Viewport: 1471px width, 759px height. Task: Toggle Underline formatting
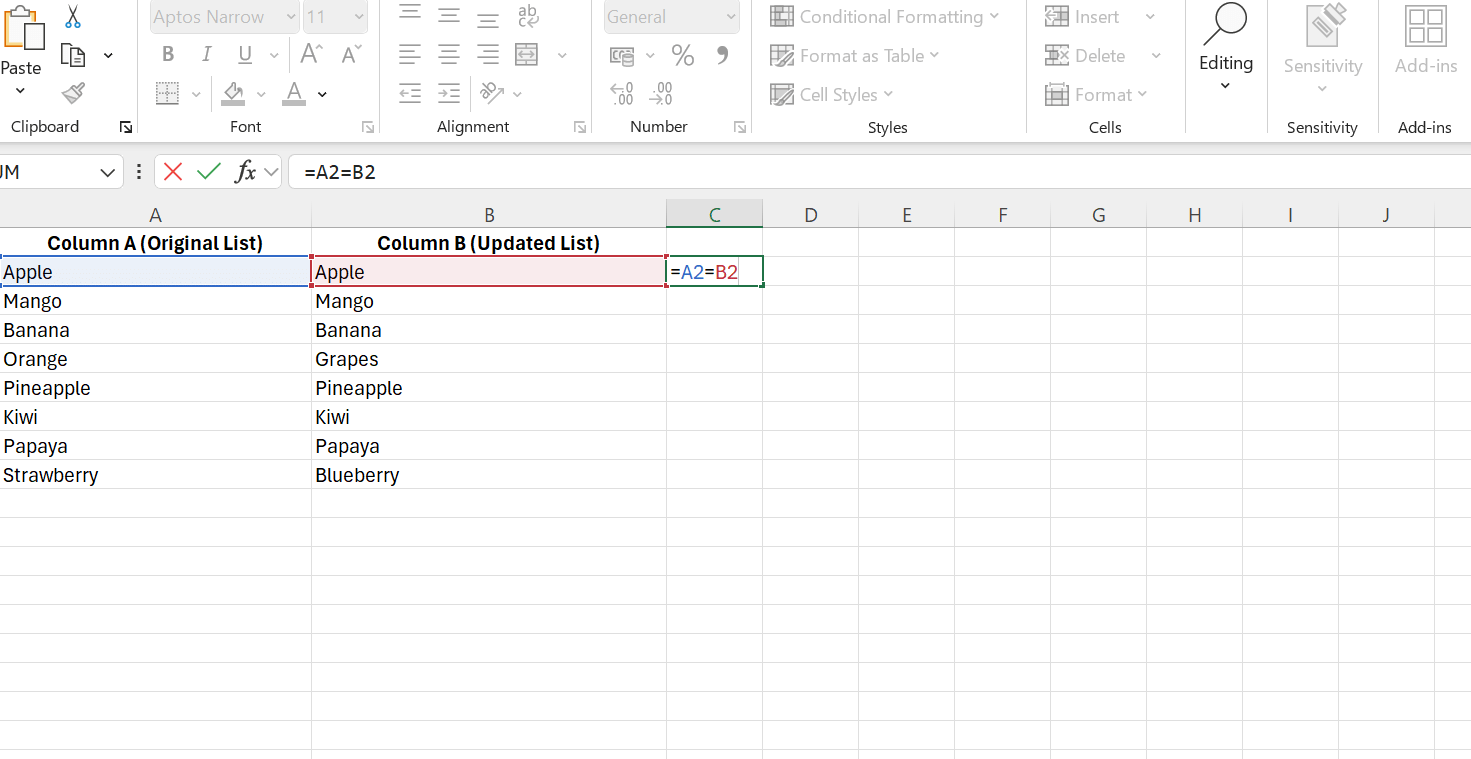(x=245, y=55)
